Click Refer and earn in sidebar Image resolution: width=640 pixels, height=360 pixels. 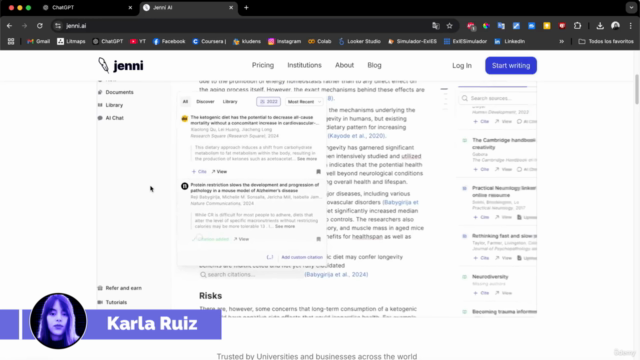coord(120,288)
